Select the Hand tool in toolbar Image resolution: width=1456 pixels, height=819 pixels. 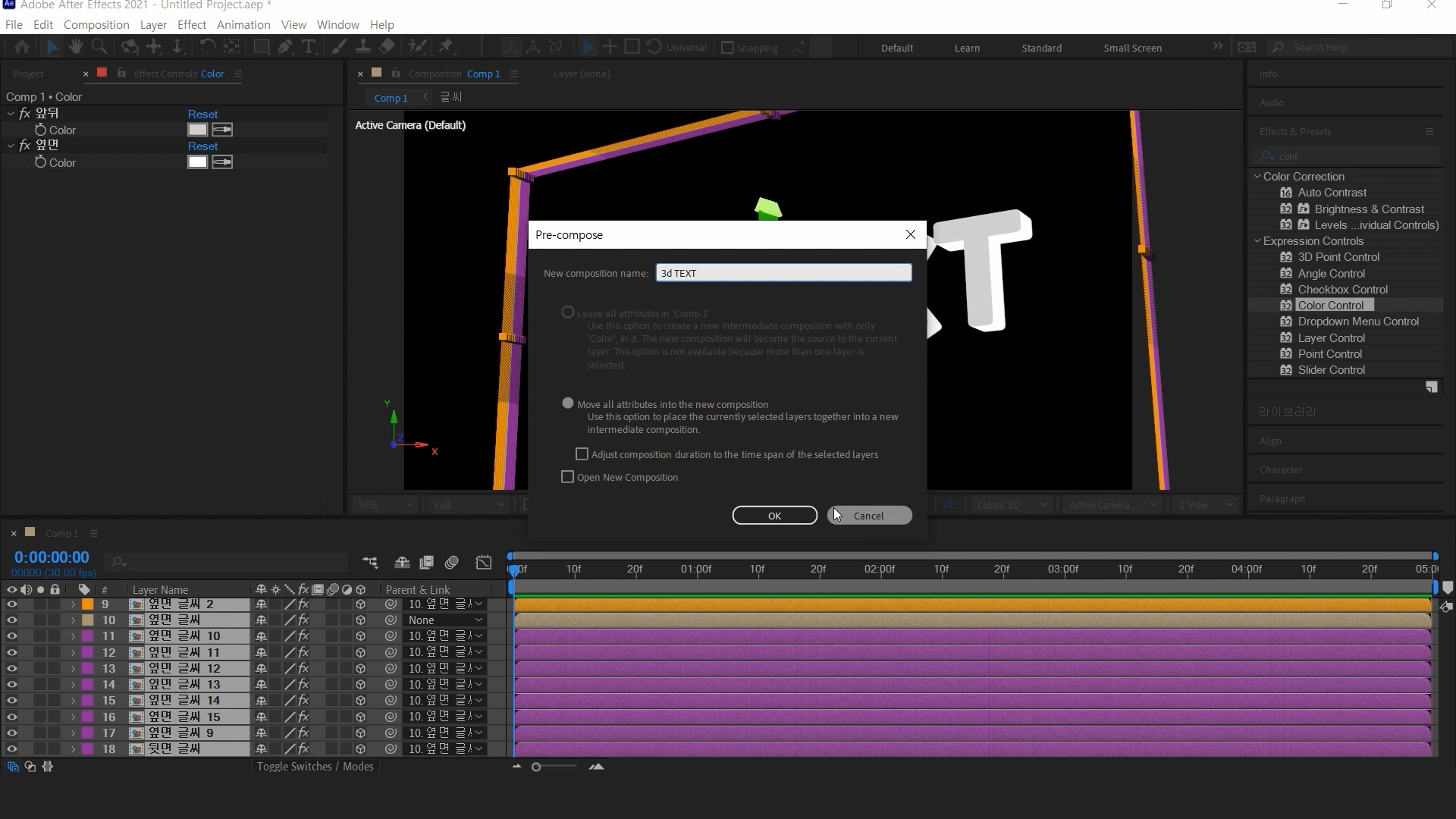pos(75,47)
